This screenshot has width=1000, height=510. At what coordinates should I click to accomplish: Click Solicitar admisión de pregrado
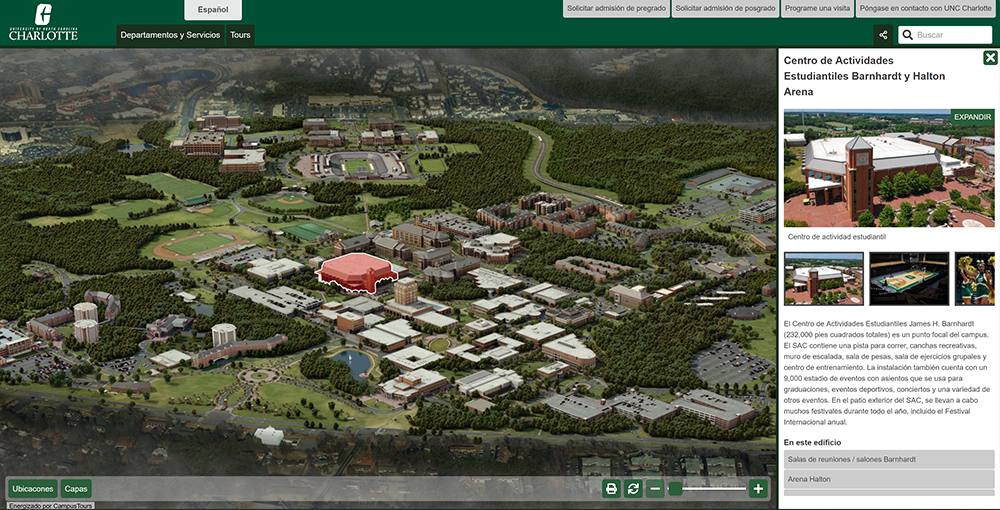(x=616, y=8)
